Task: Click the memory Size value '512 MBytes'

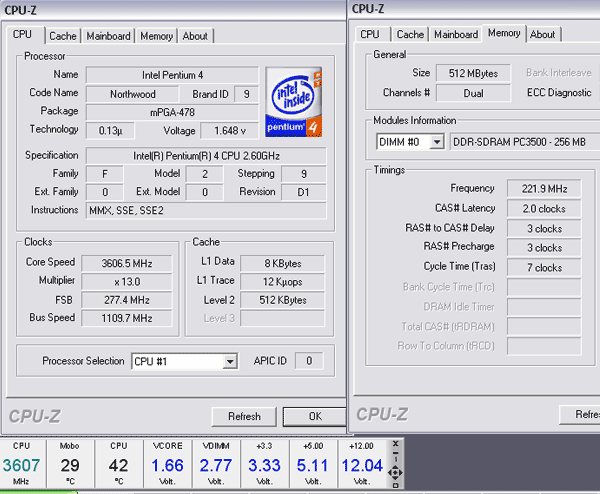Action: 473,73
